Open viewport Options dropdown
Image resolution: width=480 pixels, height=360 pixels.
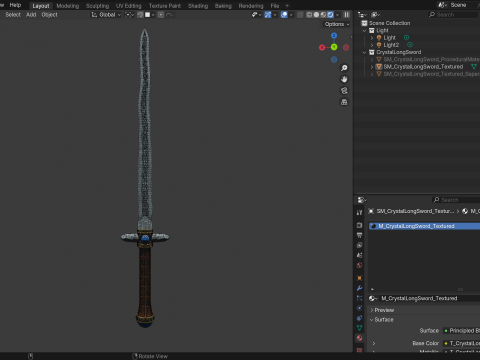[x=337, y=24]
